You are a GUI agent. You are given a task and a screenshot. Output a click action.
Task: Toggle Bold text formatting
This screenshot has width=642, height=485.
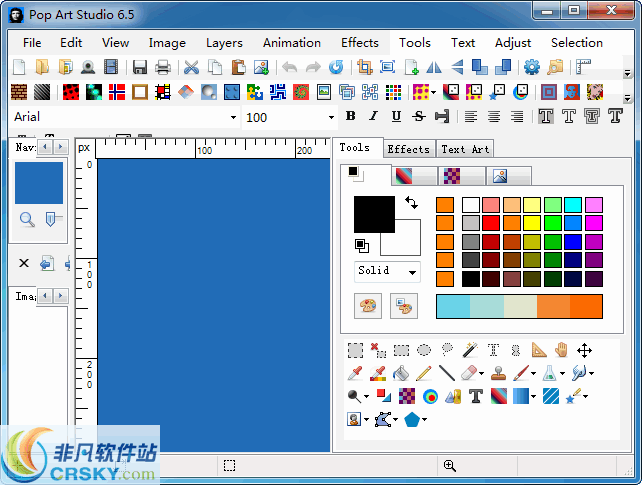(x=350, y=116)
